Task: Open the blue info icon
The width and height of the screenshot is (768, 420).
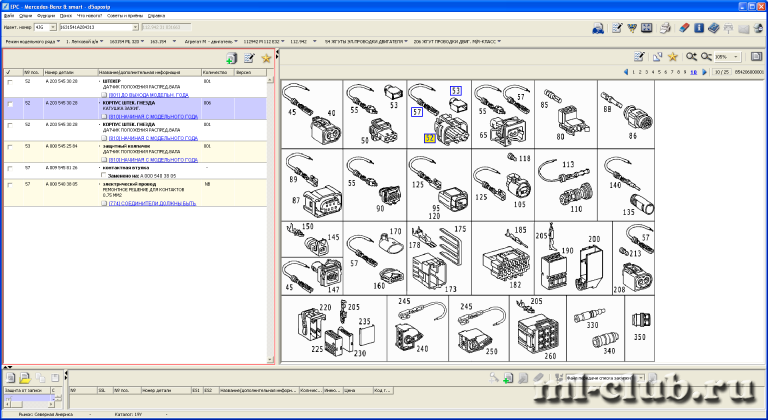Action: [699, 28]
